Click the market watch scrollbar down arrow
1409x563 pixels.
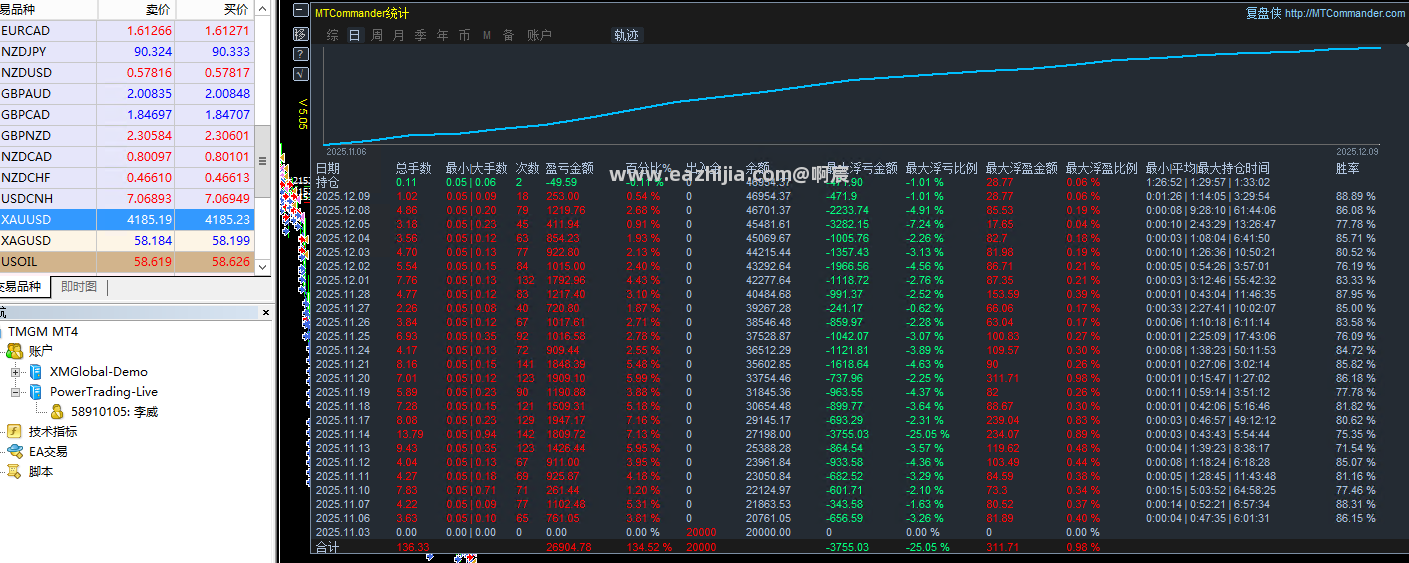263,267
